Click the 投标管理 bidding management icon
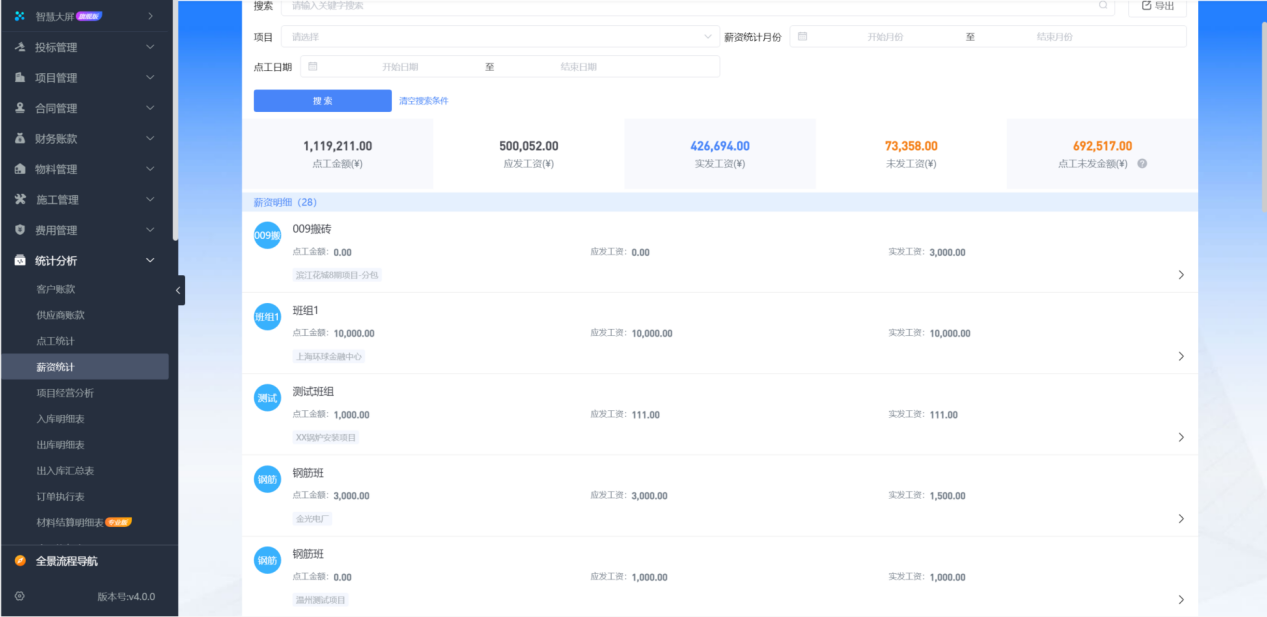The width and height of the screenshot is (1267, 617). click(x=20, y=46)
